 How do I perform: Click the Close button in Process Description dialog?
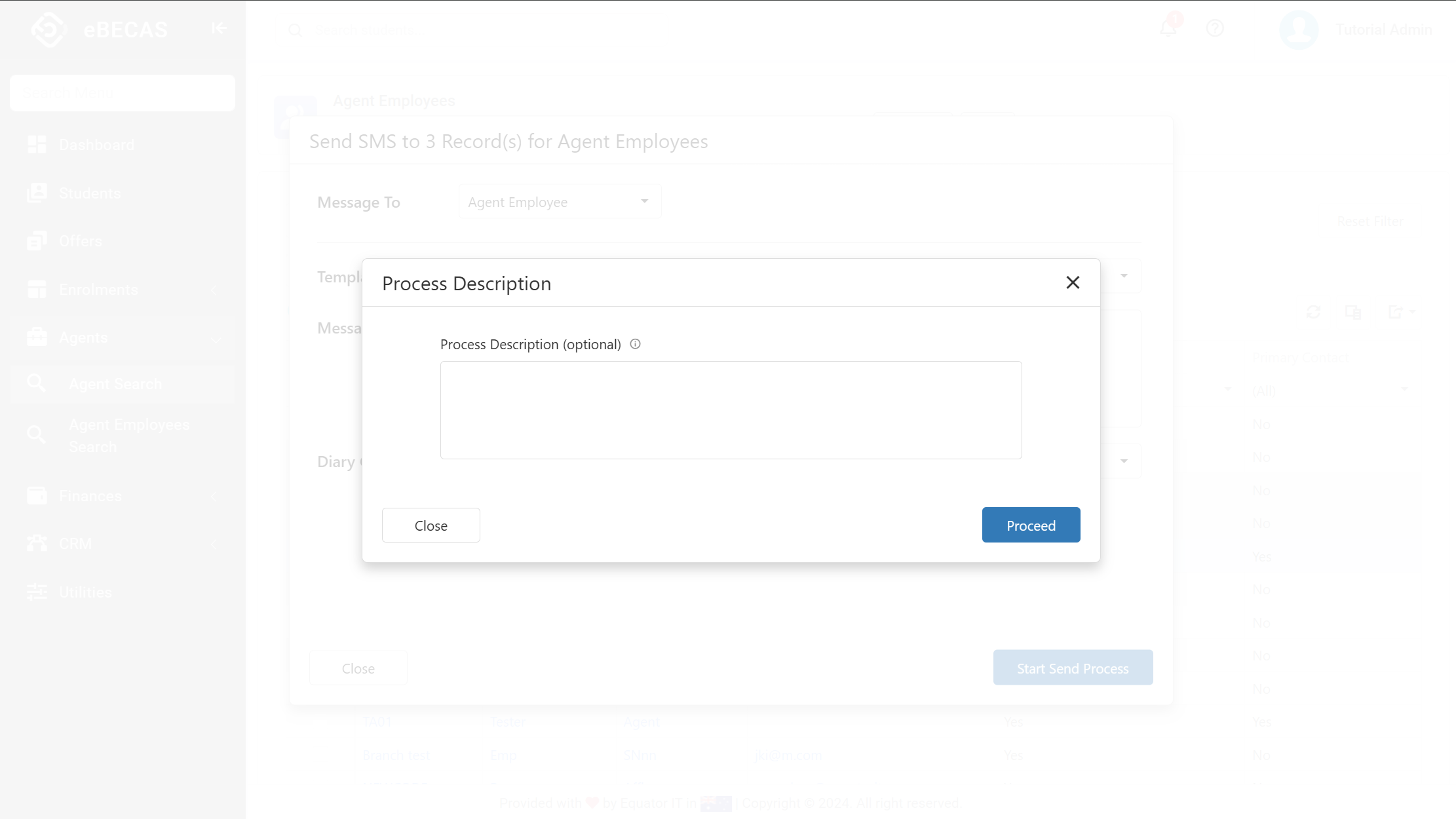point(431,525)
